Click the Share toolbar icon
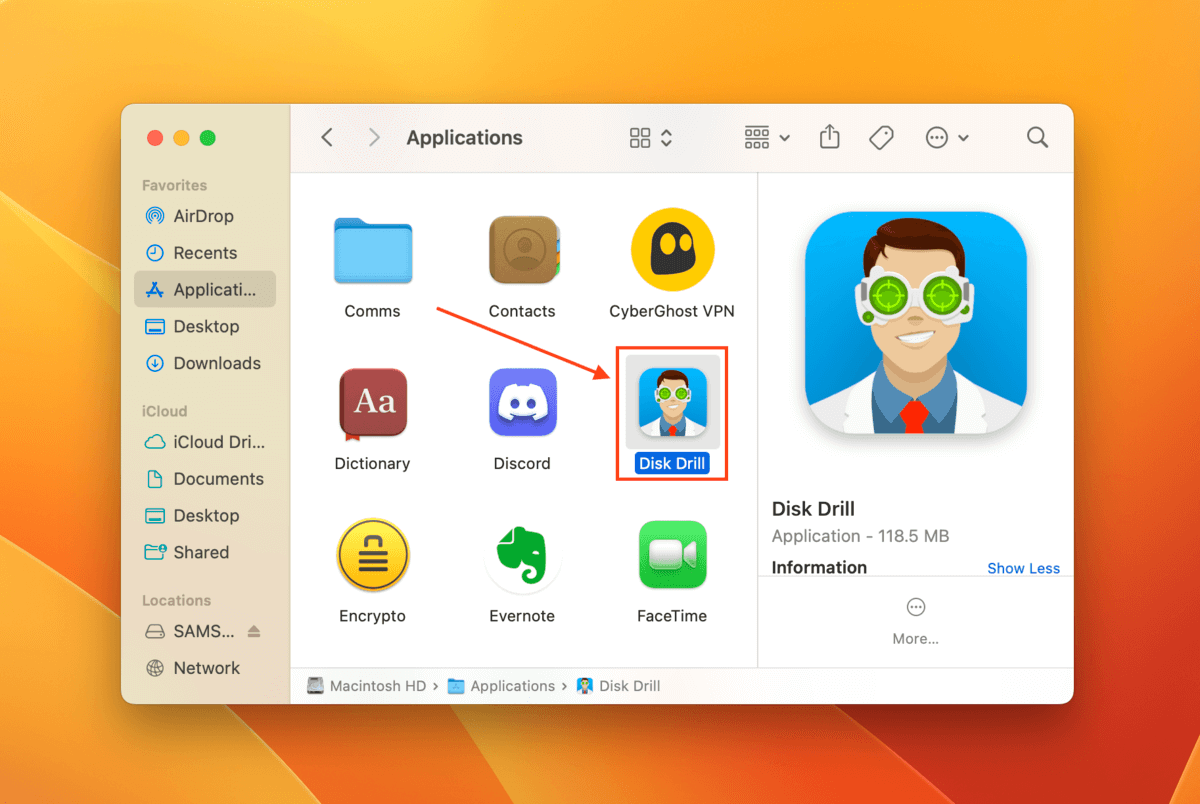Screen dimensions: 1200x804 [x=829, y=138]
